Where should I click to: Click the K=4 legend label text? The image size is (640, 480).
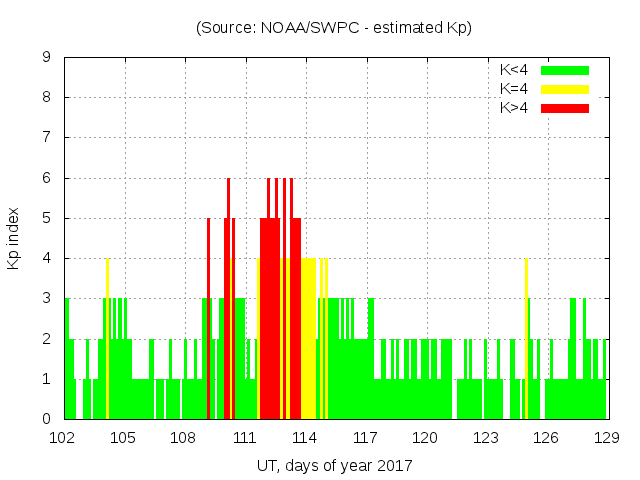point(514,89)
